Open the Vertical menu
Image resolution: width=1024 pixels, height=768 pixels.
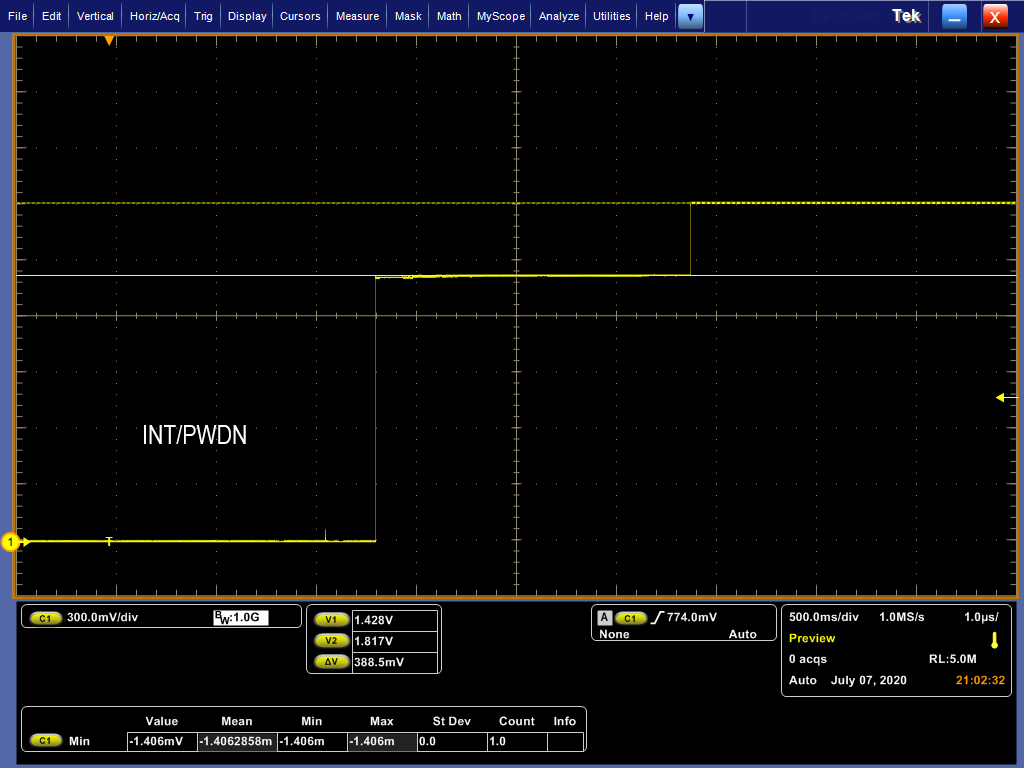click(x=95, y=16)
